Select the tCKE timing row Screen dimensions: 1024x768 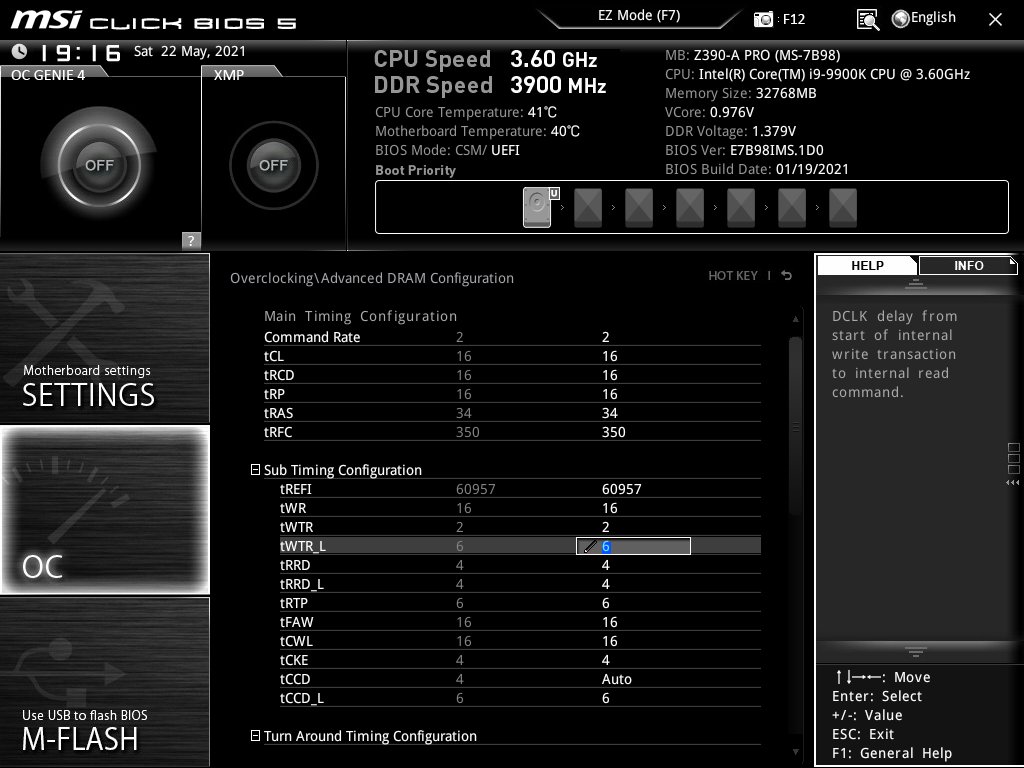(520, 660)
